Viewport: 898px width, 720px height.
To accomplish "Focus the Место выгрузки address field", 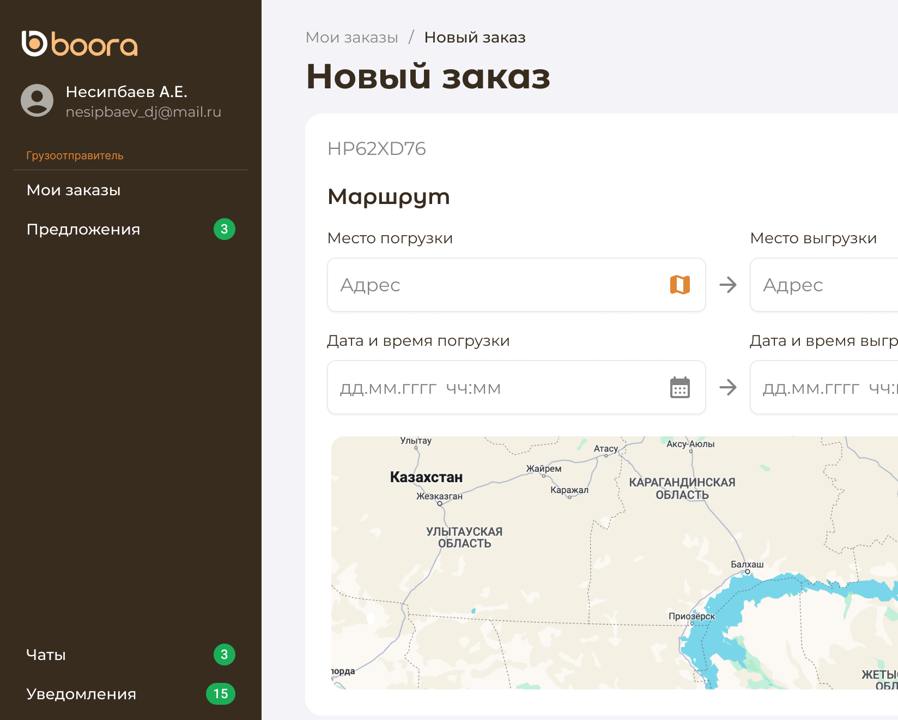I will [x=825, y=285].
